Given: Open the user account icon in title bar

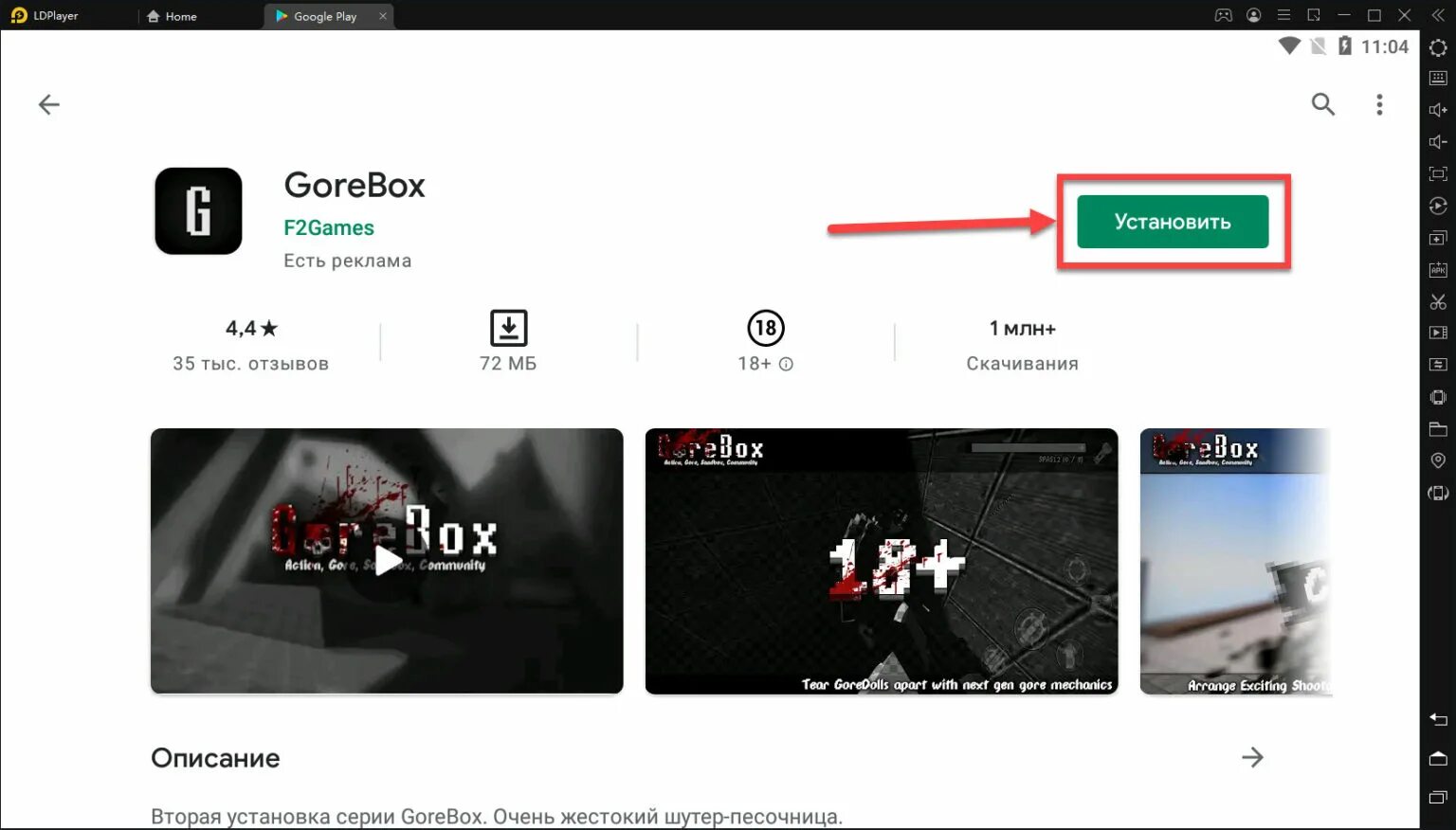Looking at the screenshot, I should click(1254, 15).
